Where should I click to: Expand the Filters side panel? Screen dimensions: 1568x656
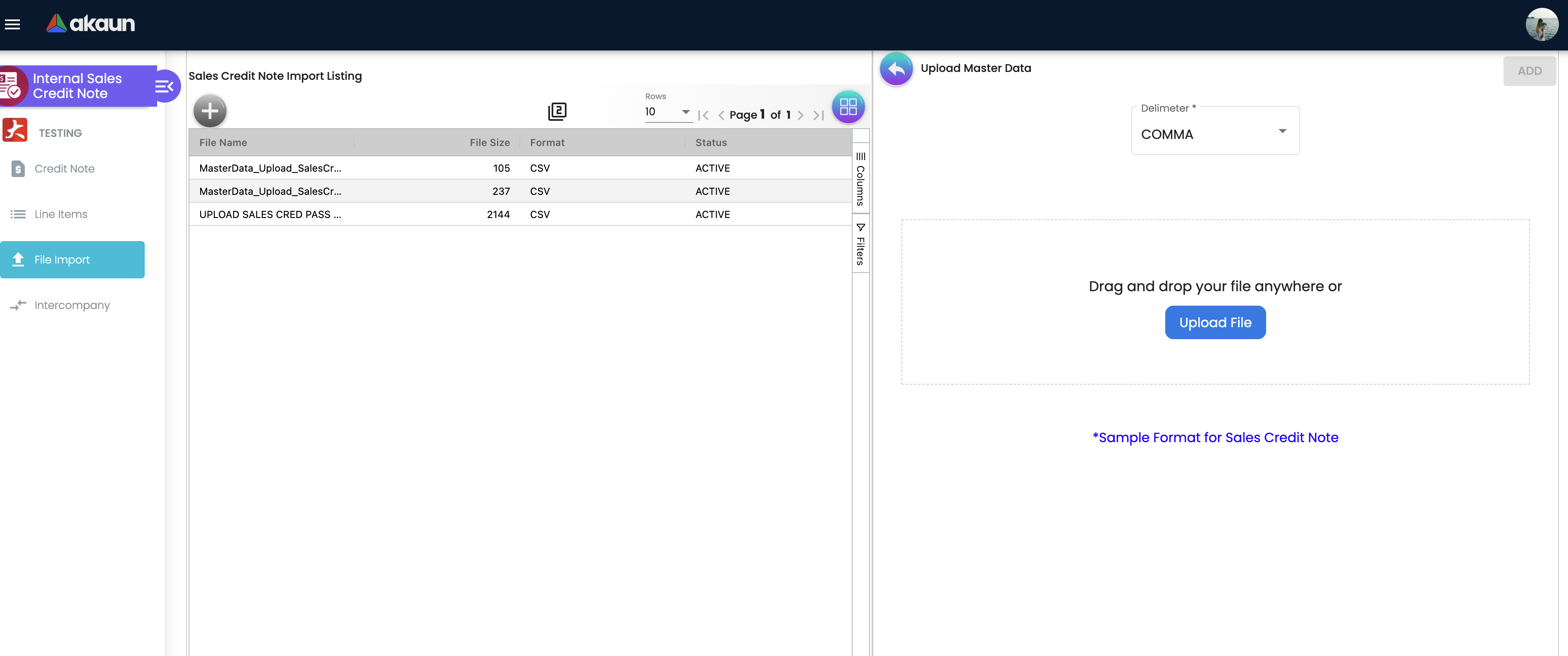click(860, 244)
